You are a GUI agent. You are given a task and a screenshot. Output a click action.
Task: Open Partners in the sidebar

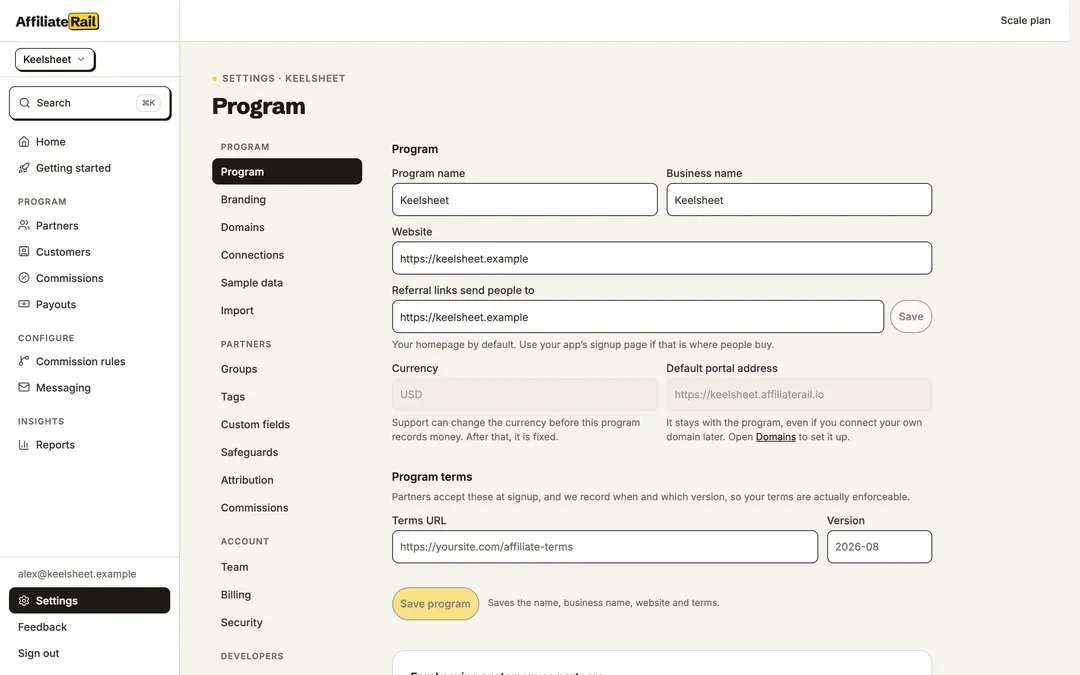90,225
